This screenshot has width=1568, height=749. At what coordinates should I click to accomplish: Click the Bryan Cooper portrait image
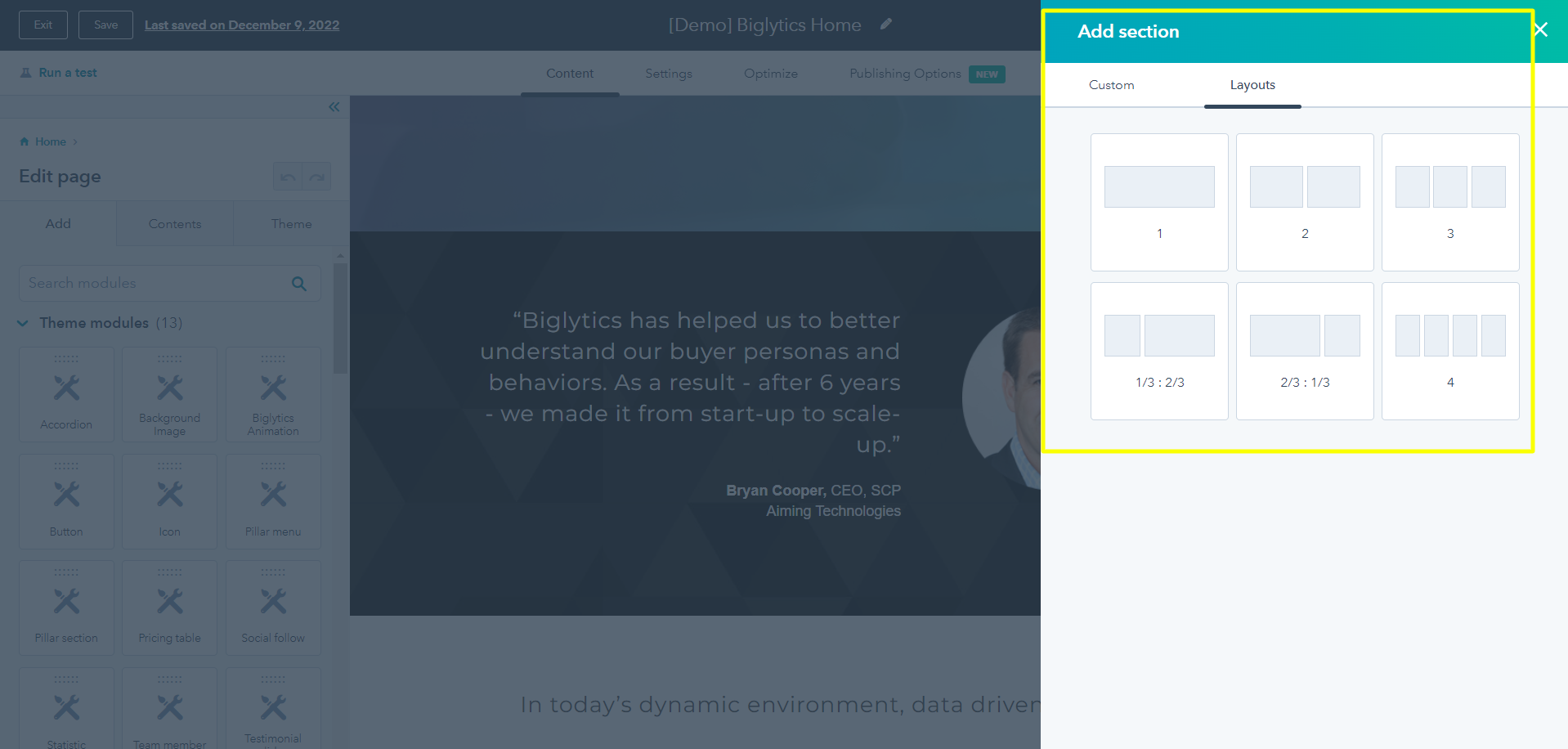point(1002,399)
